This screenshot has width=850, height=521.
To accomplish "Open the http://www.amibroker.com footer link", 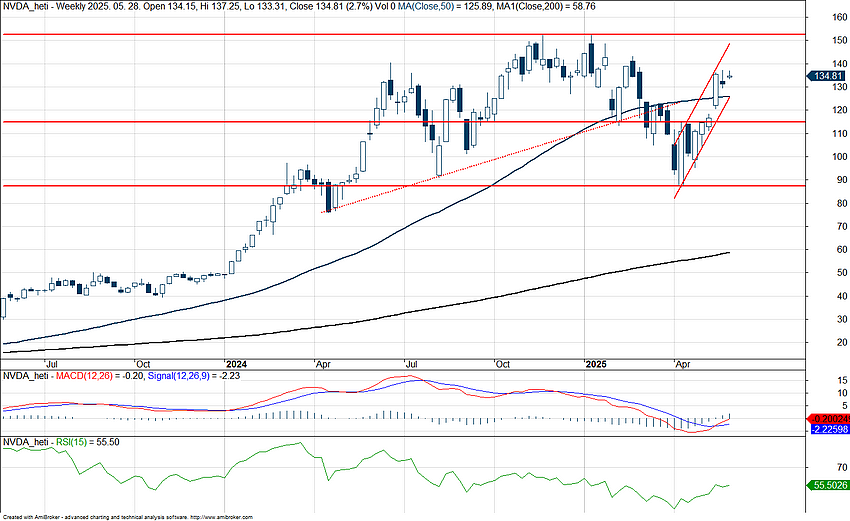I will coord(221,517).
